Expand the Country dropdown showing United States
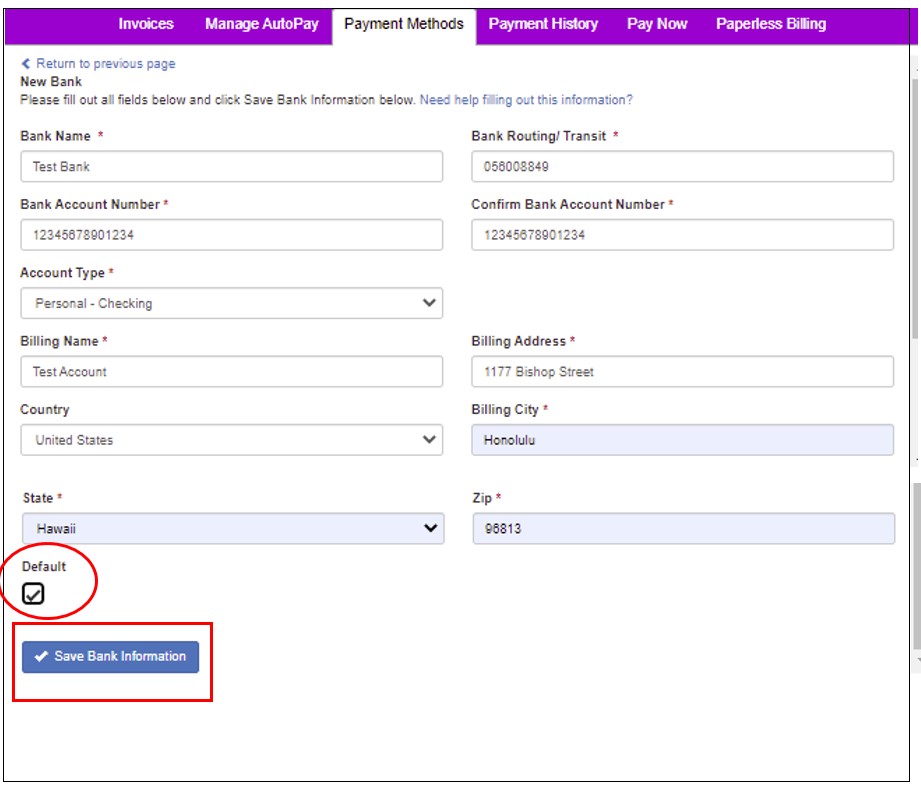The image size is (921, 789). tap(231, 440)
